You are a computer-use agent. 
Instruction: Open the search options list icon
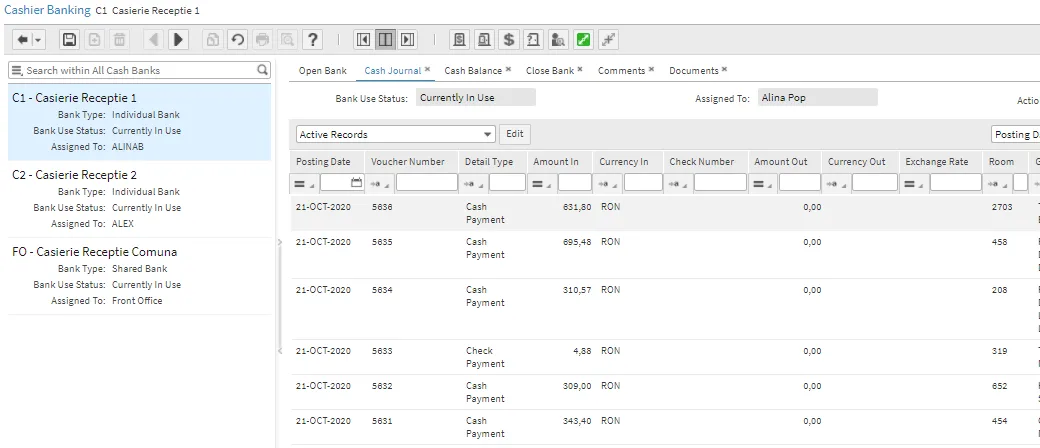(x=17, y=70)
